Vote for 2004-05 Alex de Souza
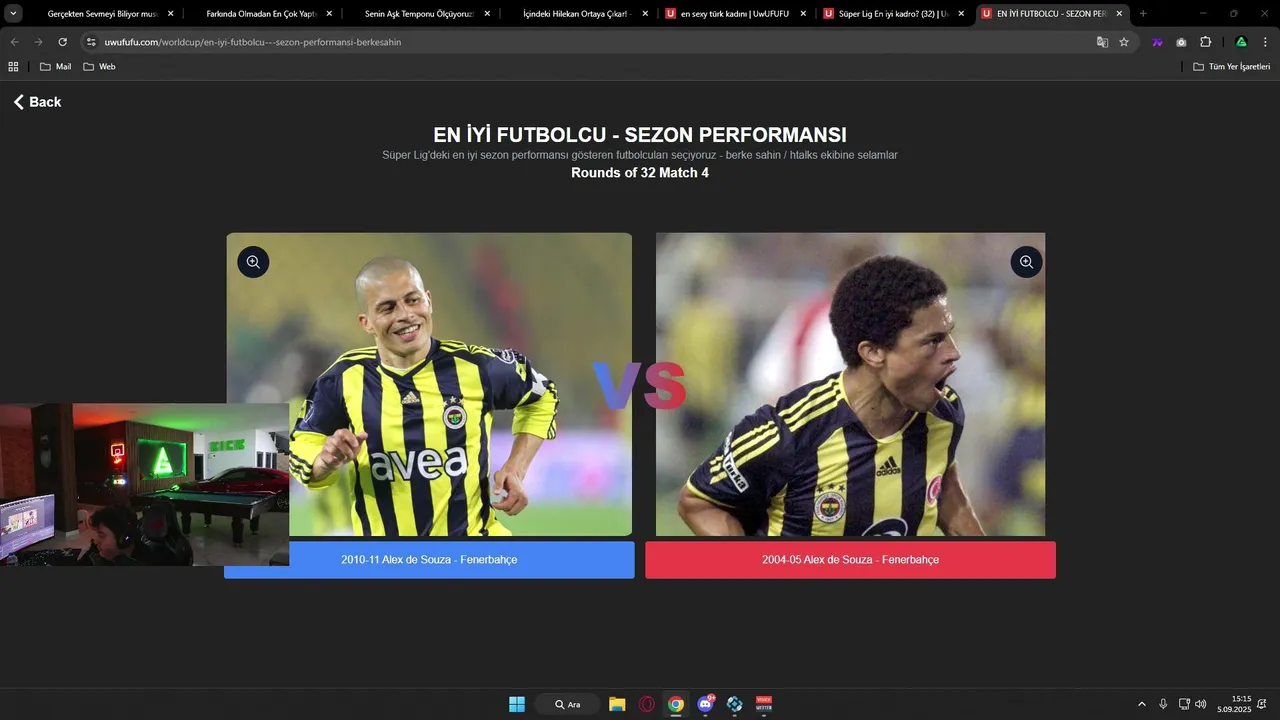Image resolution: width=1280 pixels, height=720 pixels. pos(850,560)
